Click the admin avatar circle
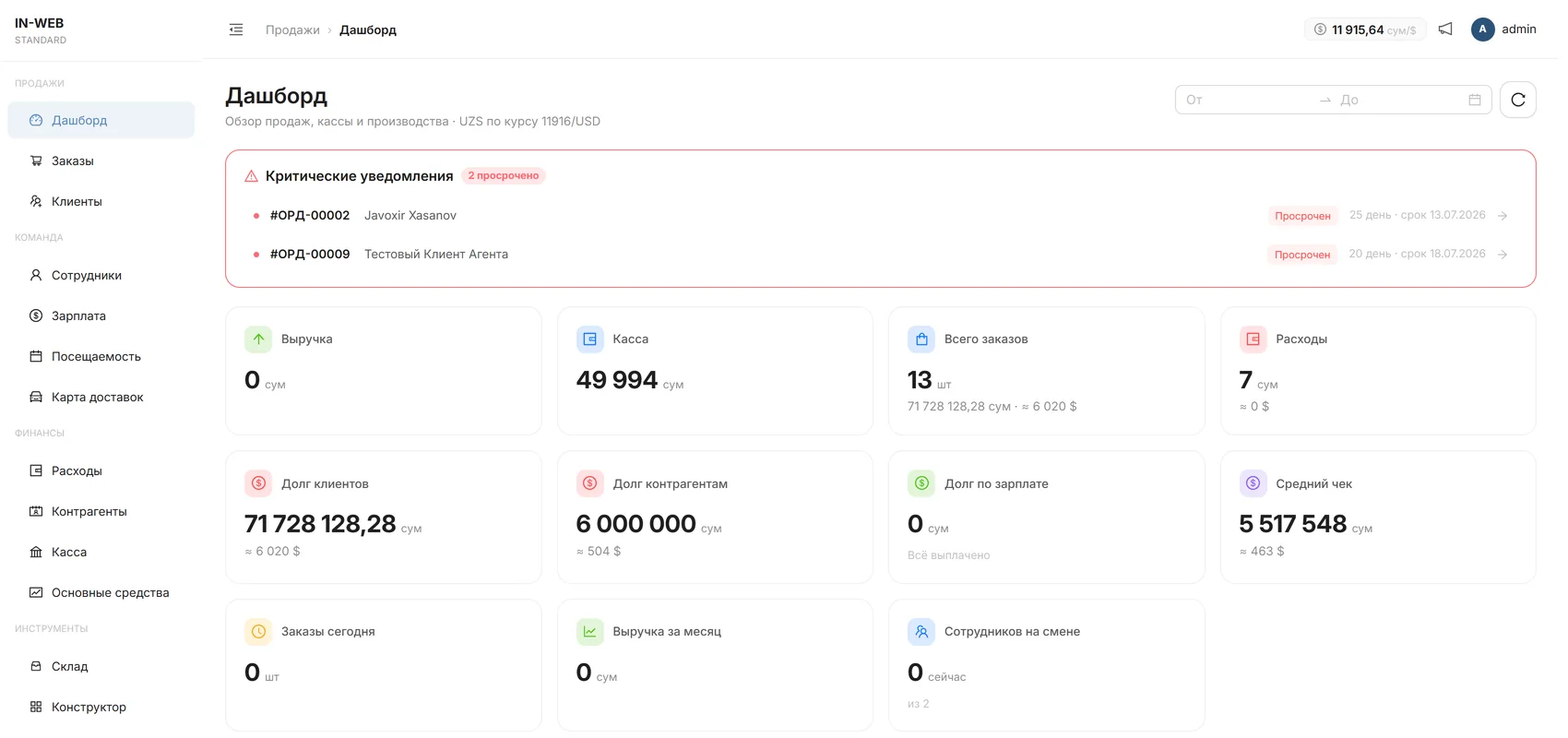This screenshot has width=1568, height=738. pyautogui.click(x=1482, y=30)
